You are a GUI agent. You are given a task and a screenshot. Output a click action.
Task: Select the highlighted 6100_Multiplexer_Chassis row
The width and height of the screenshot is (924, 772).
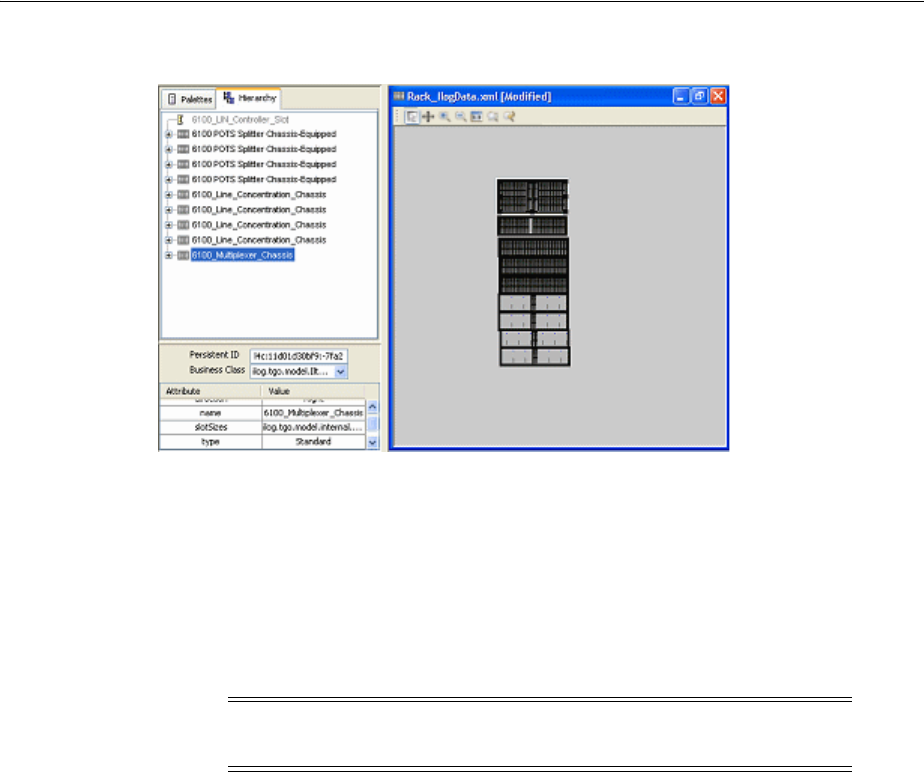(242, 255)
